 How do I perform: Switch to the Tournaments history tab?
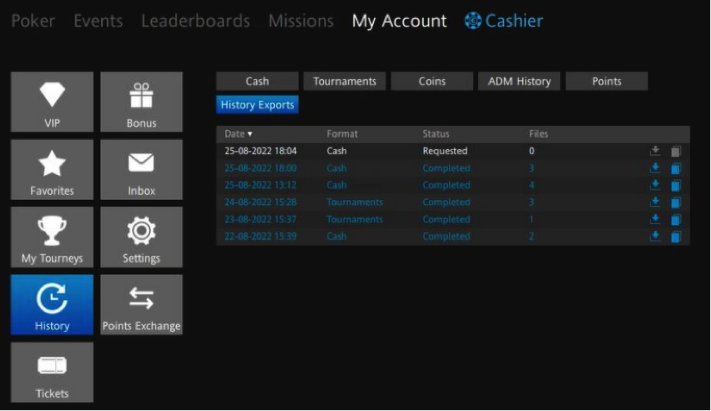point(345,81)
